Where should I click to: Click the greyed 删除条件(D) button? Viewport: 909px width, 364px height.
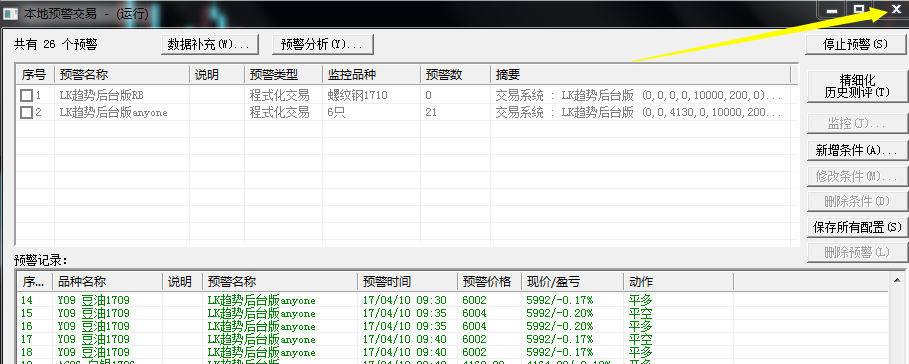click(x=857, y=201)
